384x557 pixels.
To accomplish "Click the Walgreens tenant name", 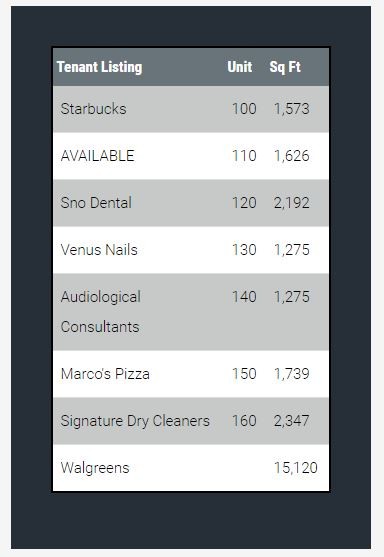I will point(95,468).
